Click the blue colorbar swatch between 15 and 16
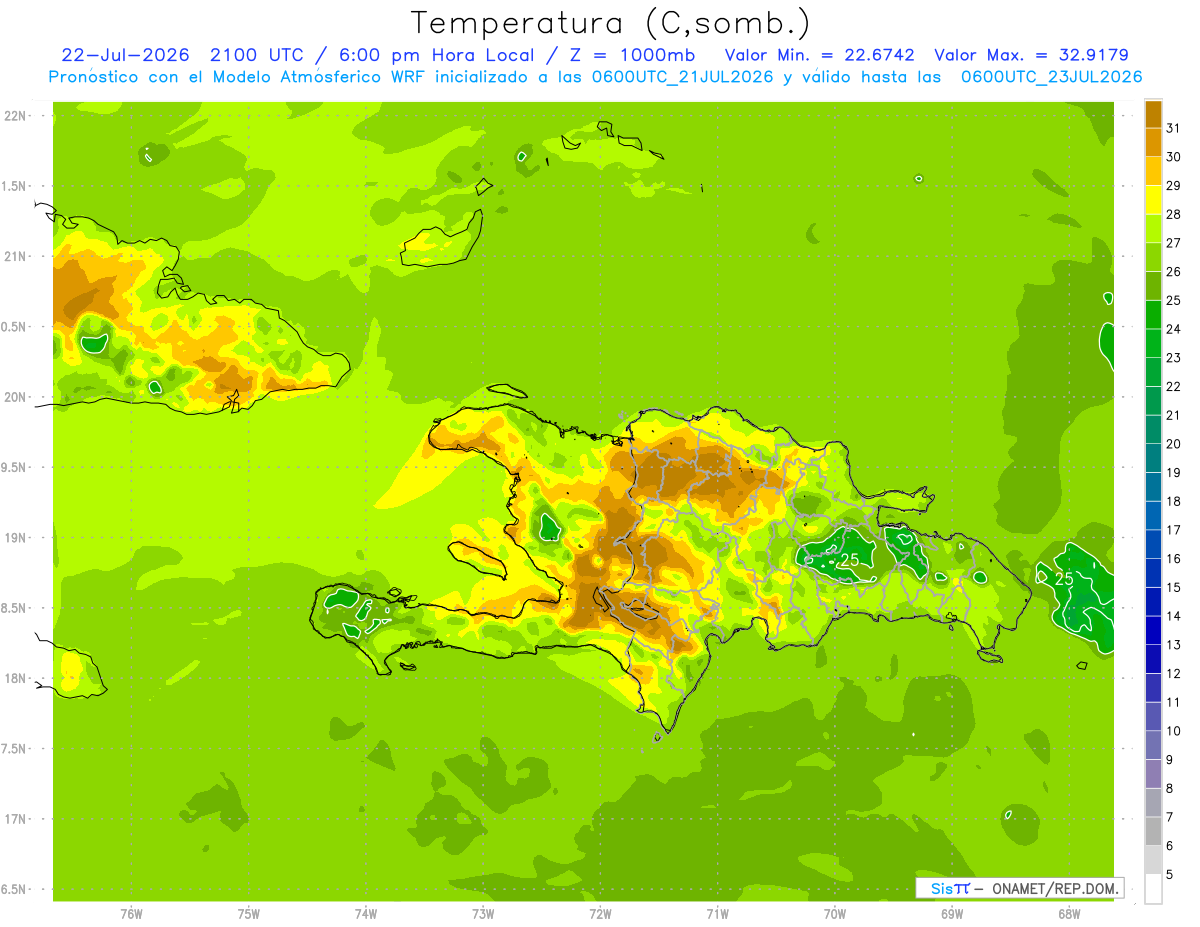This screenshot has width=1200, height=927. pyautogui.click(x=1153, y=573)
